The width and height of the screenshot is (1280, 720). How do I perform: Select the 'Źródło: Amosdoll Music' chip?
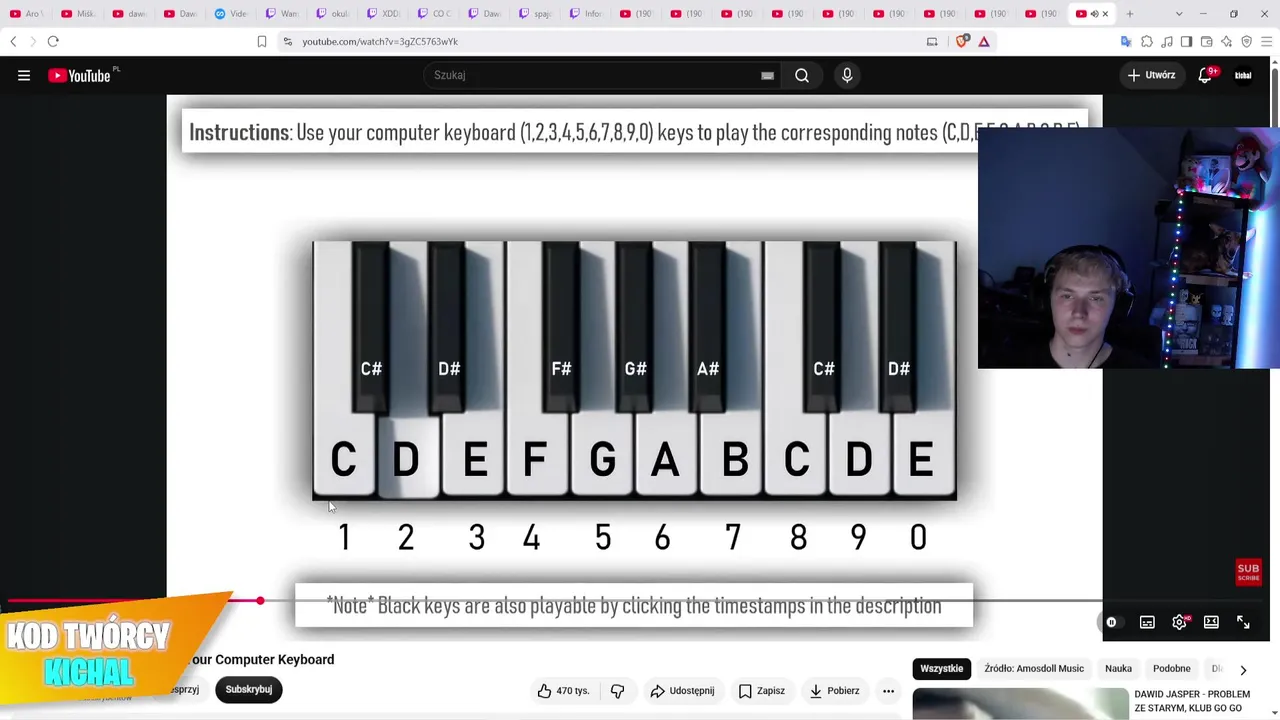click(1034, 669)
